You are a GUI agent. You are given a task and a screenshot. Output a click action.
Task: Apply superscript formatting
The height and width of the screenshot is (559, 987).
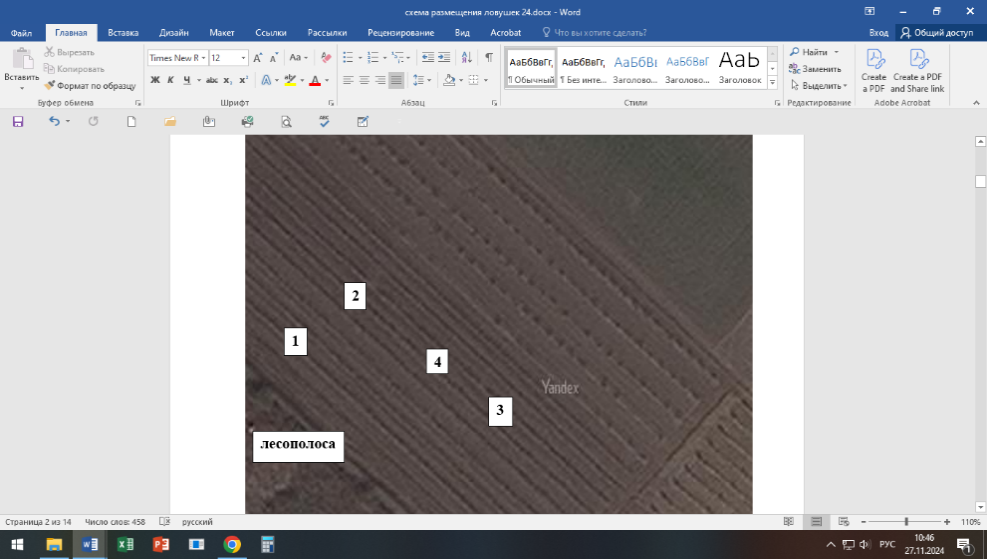[244, 80]
